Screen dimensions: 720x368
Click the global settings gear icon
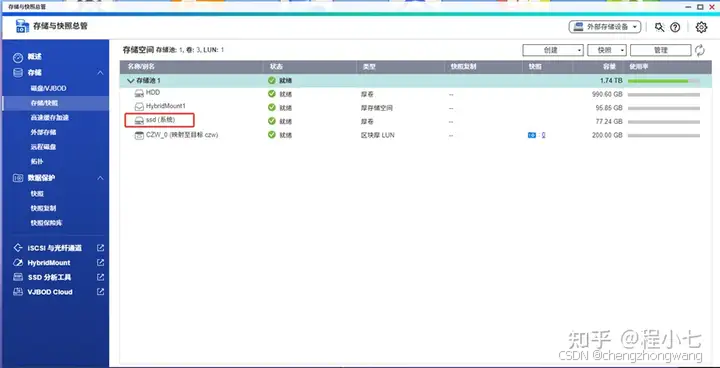(x=701, y=27)
